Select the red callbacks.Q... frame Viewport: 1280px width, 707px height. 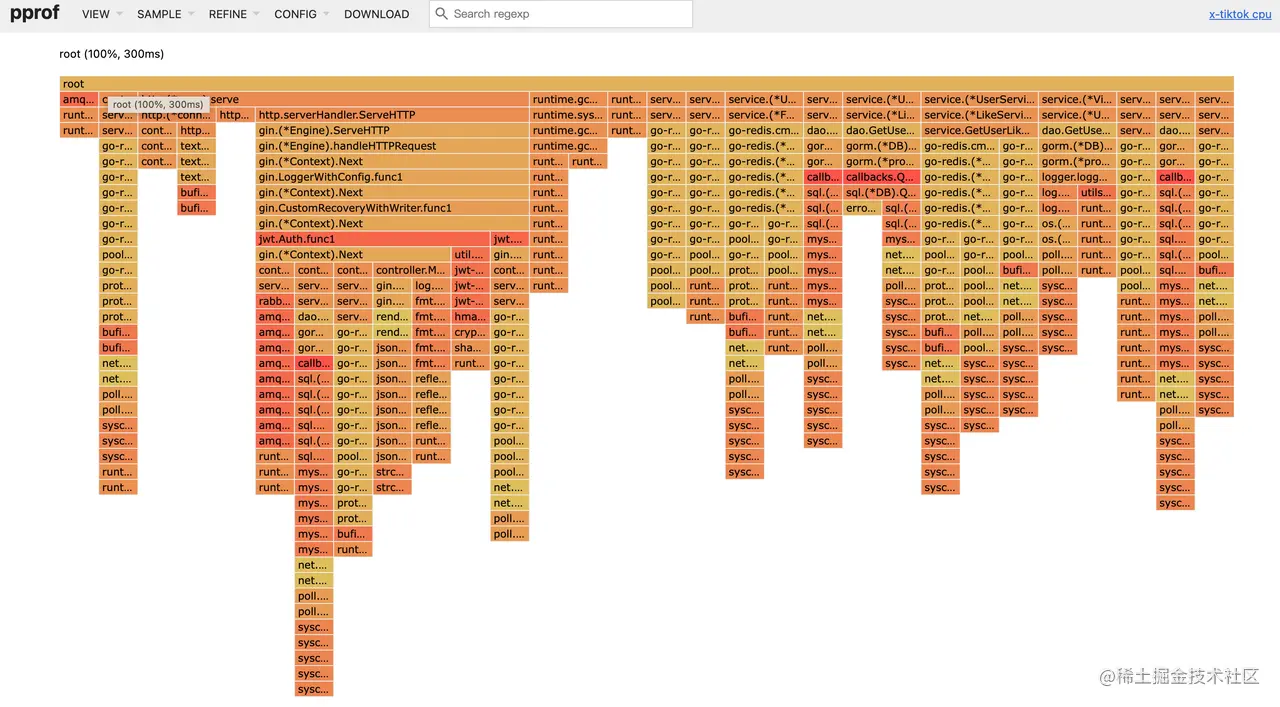click(881, 177)
